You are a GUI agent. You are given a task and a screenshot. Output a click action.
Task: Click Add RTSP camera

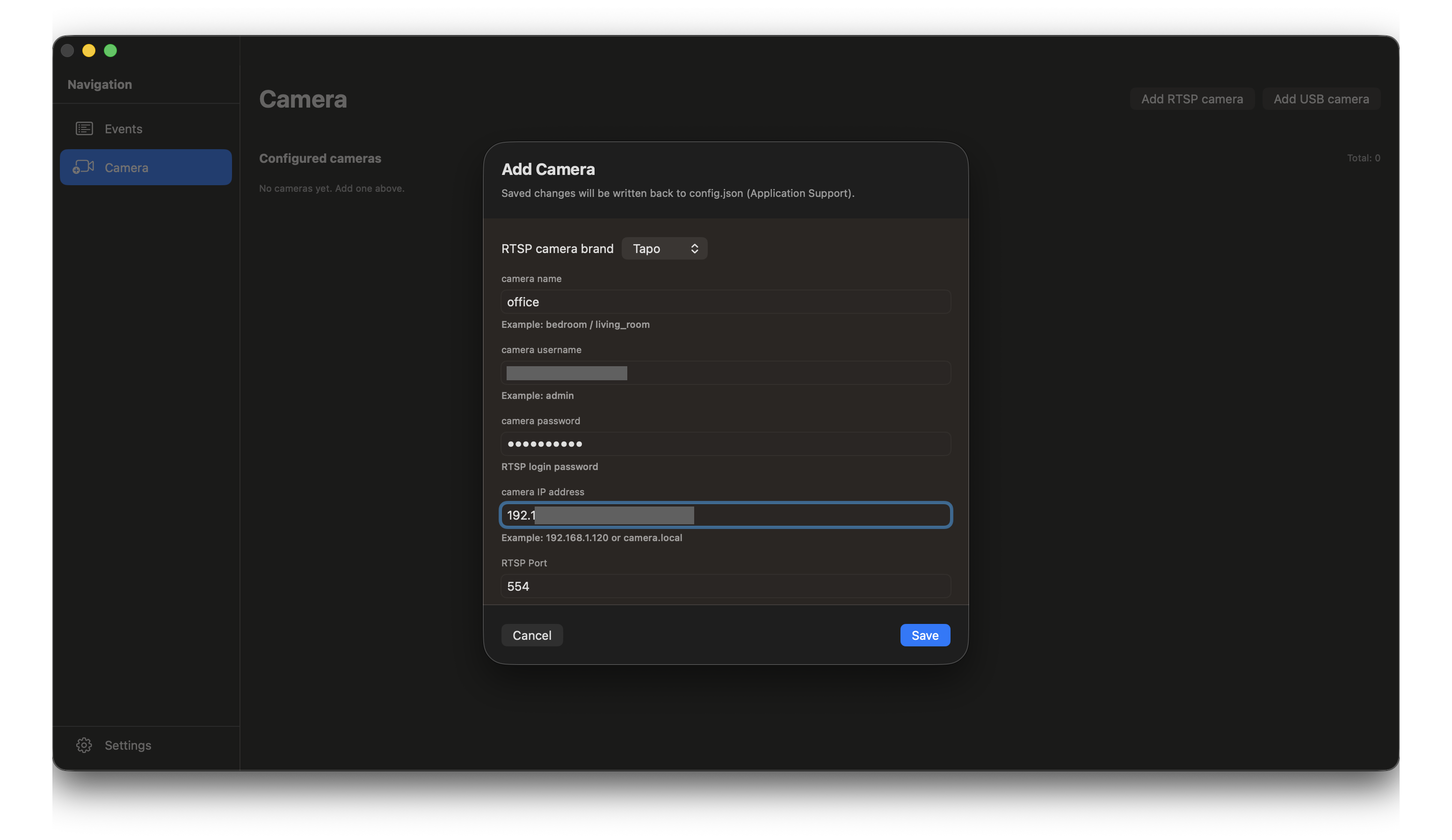1192,99
